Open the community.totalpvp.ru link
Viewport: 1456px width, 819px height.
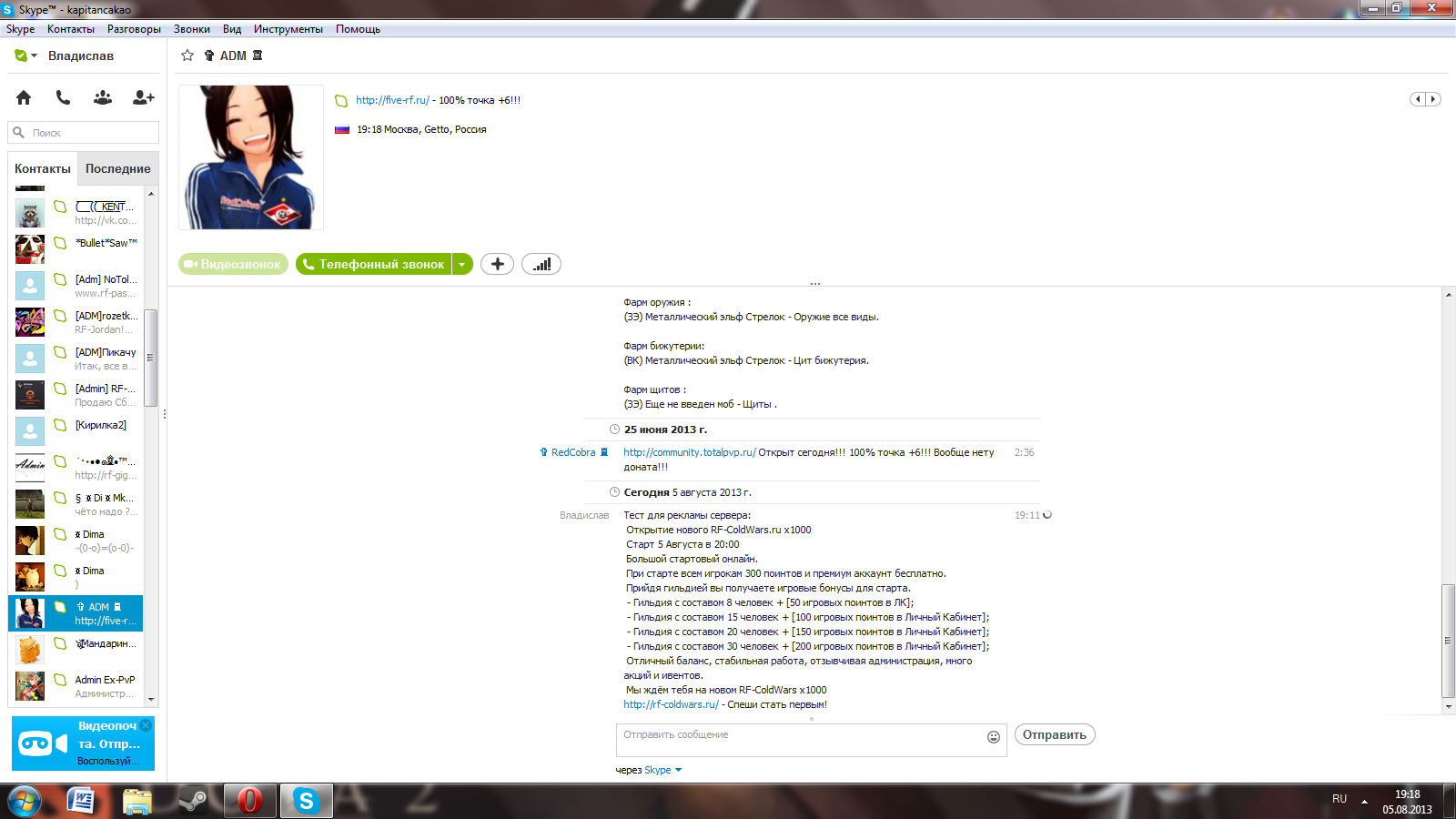(689, 452)
